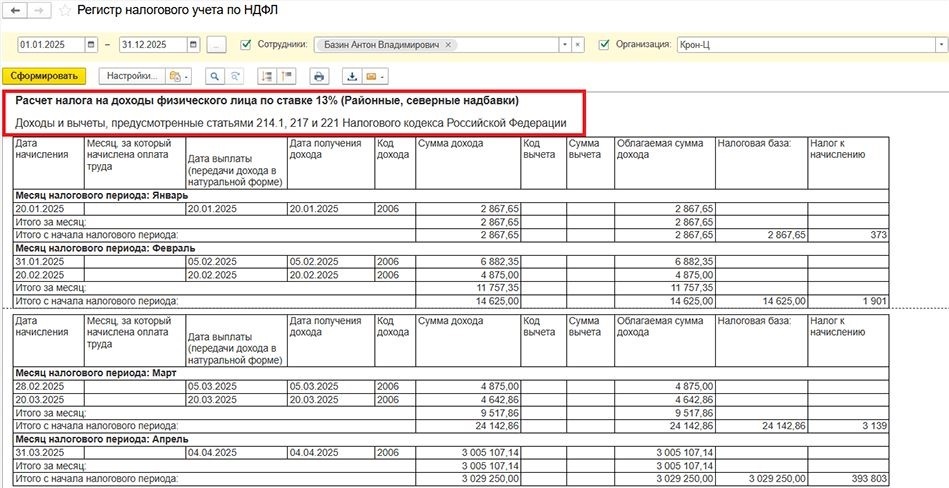Go back using the left arrow

[18, 11]
